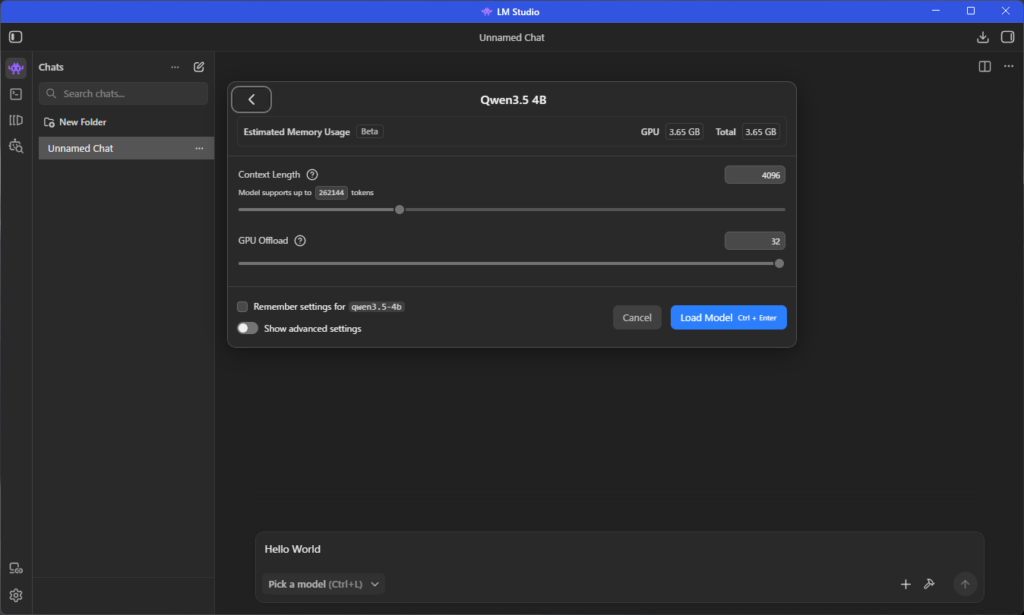The height and width of the screenshot is (615, 1024).
Task: Open the downloads icon in top bar
Action: pos(982,37)
